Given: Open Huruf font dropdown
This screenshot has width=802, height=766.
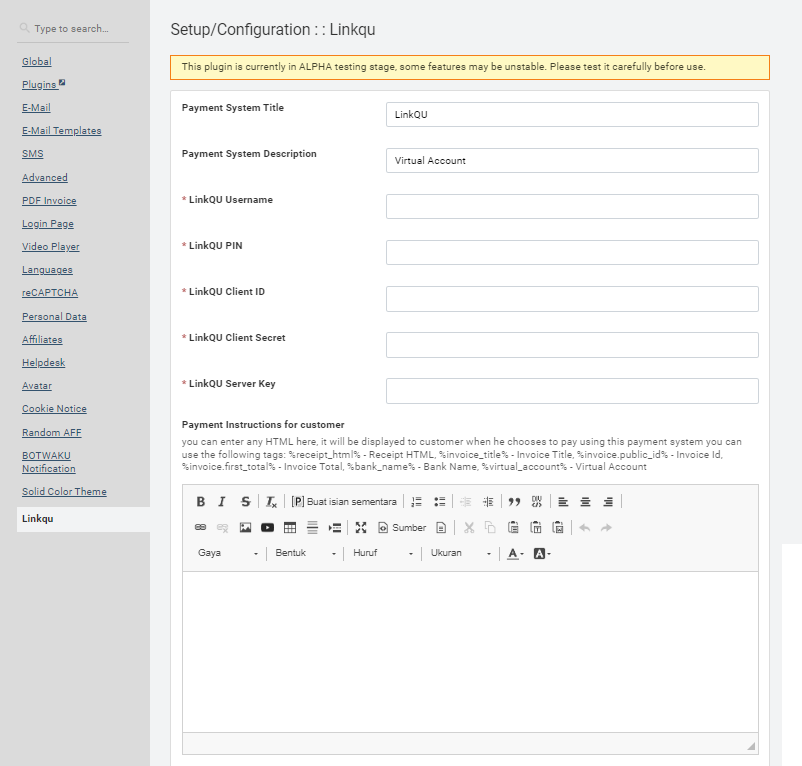Looking at the screenshot, I should click(x=383, y=553).
